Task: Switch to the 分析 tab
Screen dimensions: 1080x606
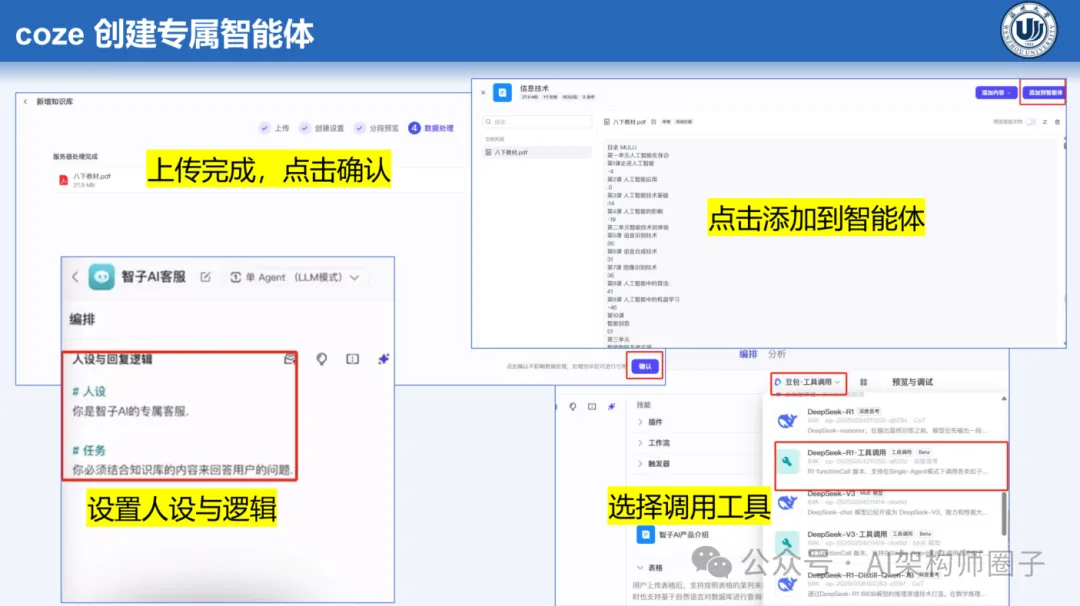Action: click(x=777, y=354)
